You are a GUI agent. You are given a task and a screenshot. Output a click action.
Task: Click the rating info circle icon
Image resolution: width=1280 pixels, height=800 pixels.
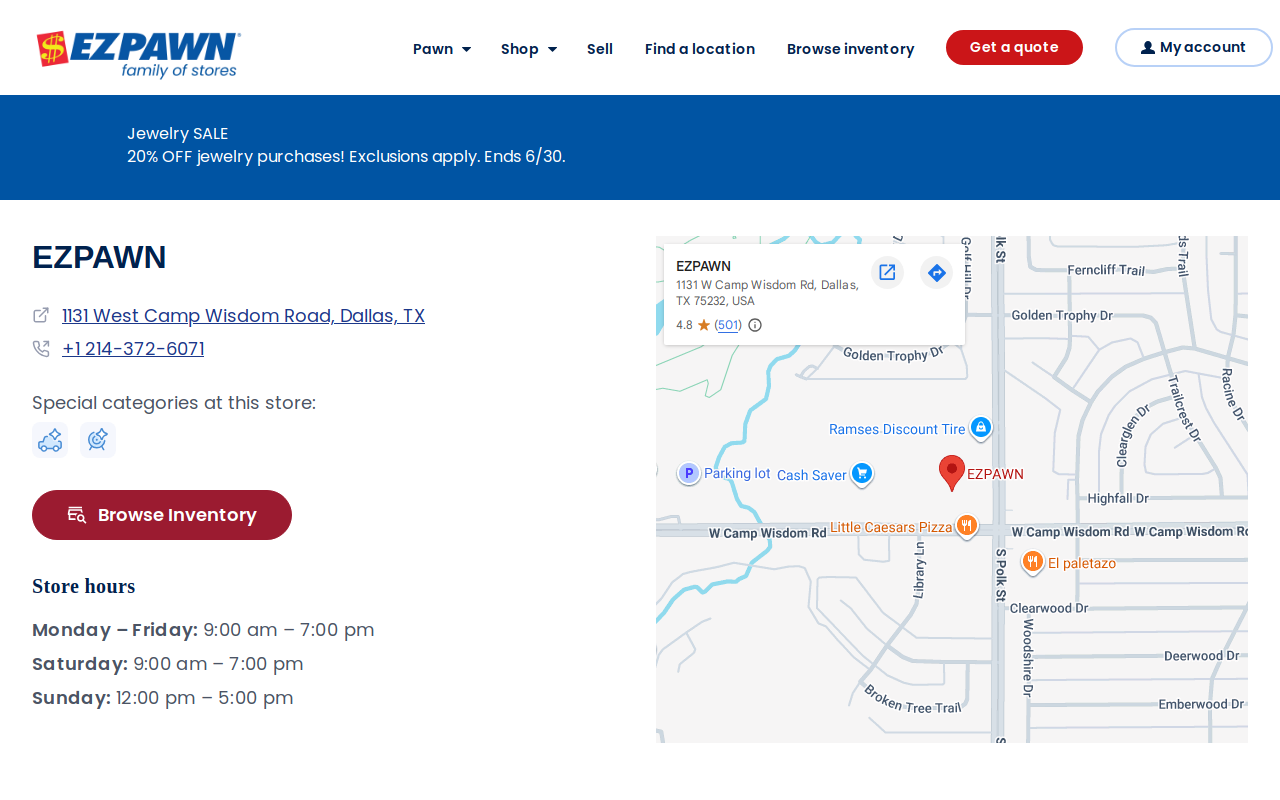pos(755,325)
